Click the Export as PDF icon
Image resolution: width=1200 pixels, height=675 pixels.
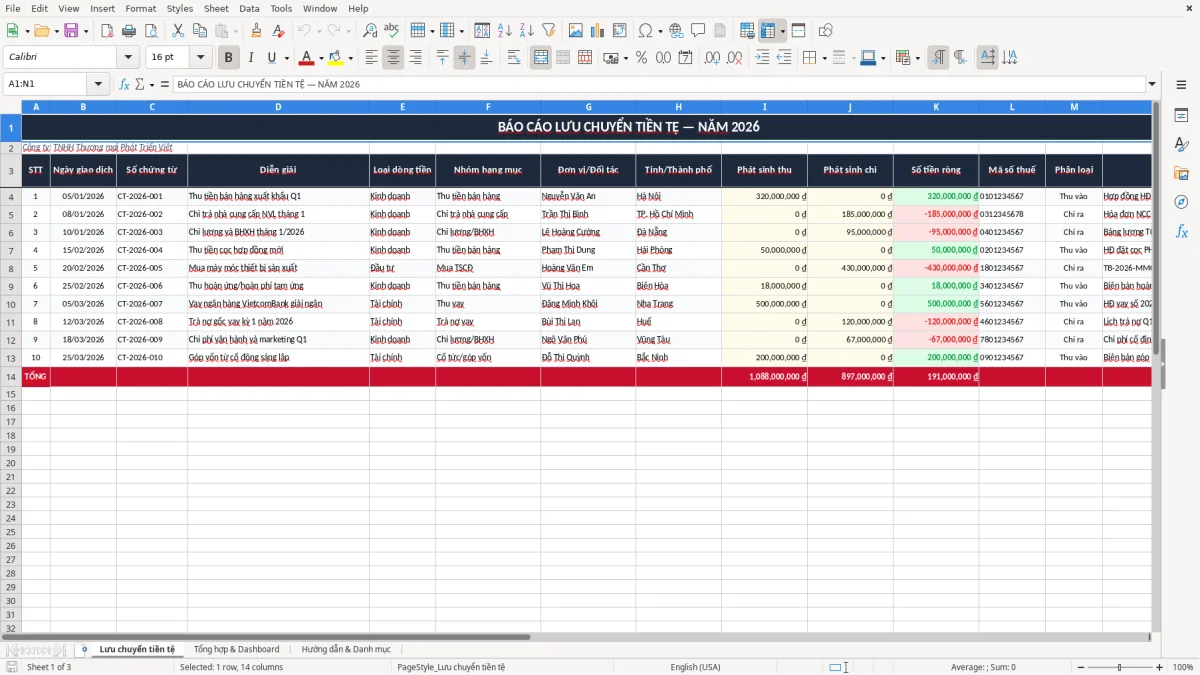107,31
